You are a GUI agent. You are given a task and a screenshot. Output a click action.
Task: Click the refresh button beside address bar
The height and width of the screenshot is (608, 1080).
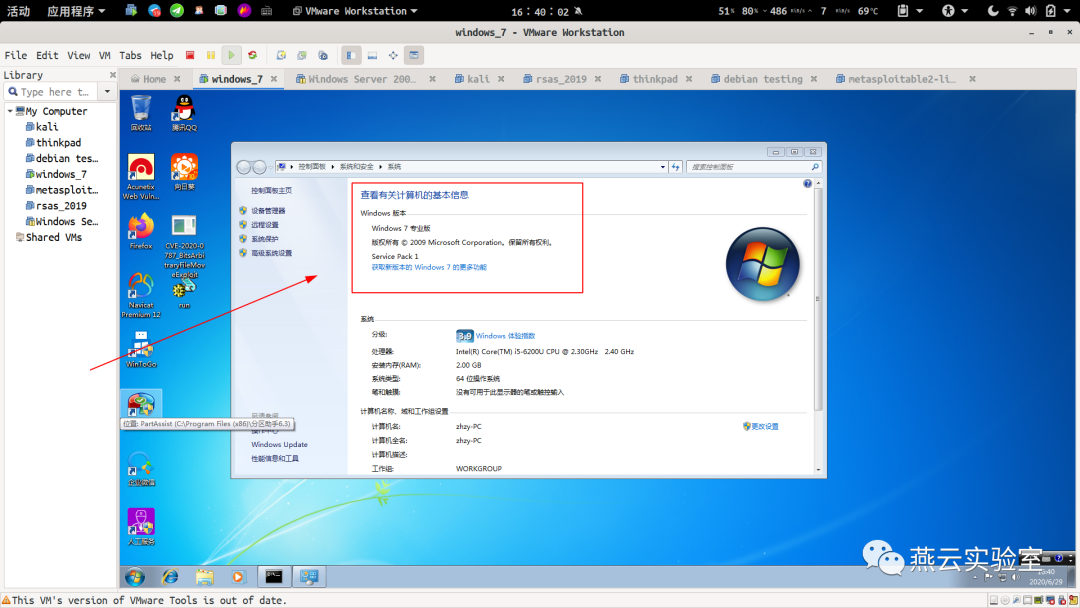click(676, 167)
